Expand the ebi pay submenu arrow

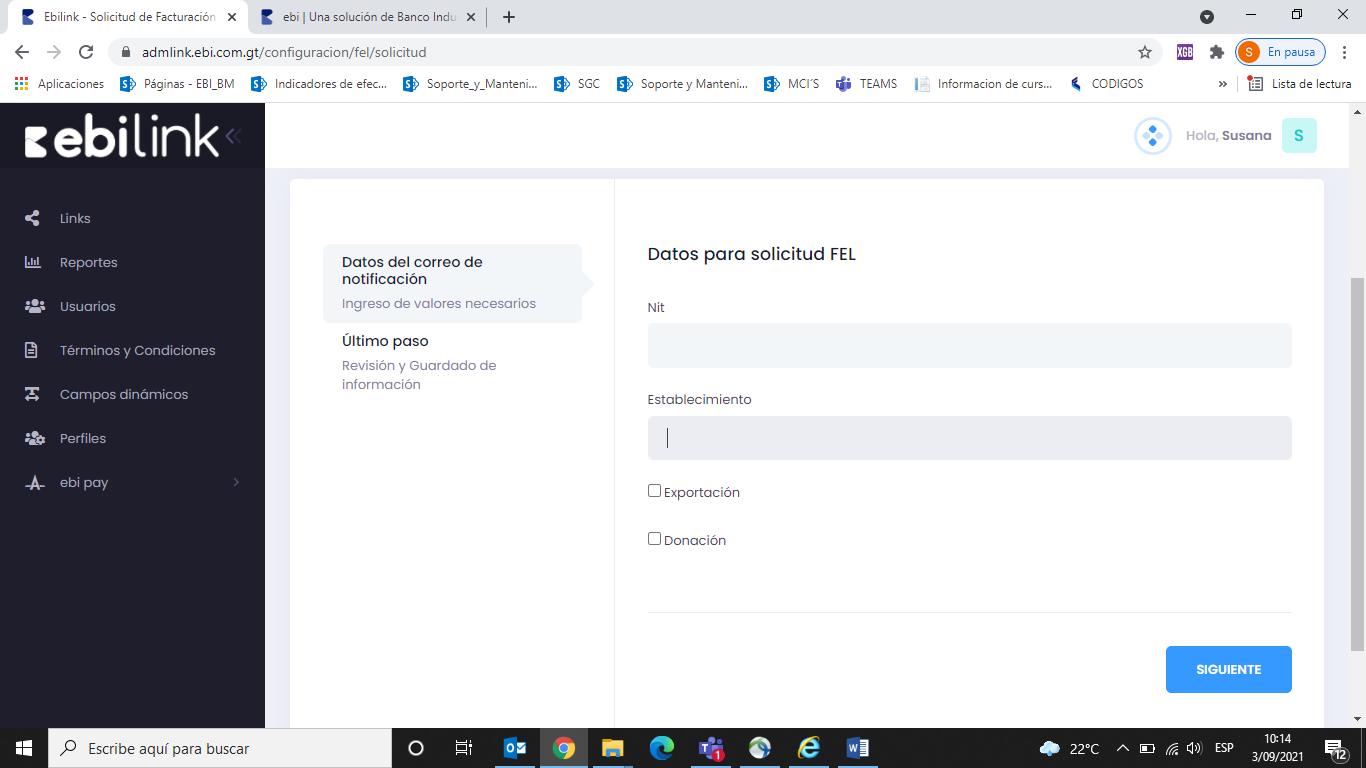pos(236,482)
